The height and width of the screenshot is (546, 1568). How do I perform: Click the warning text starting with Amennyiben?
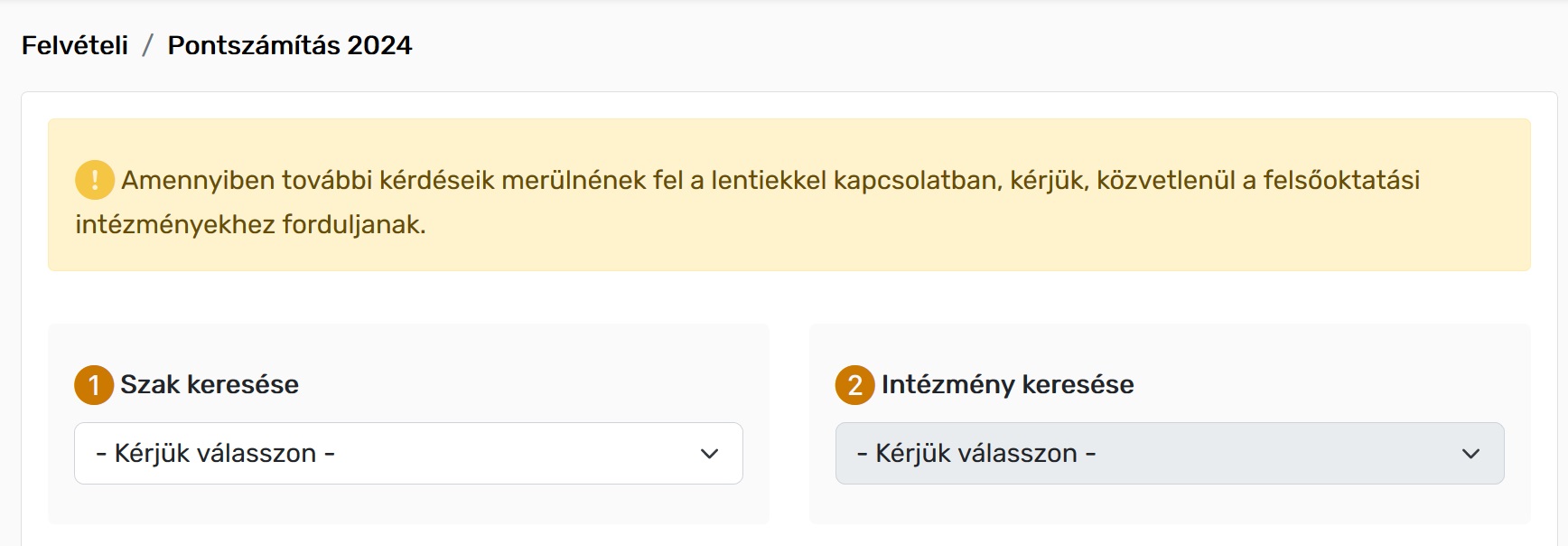click(x=770, y=180)
